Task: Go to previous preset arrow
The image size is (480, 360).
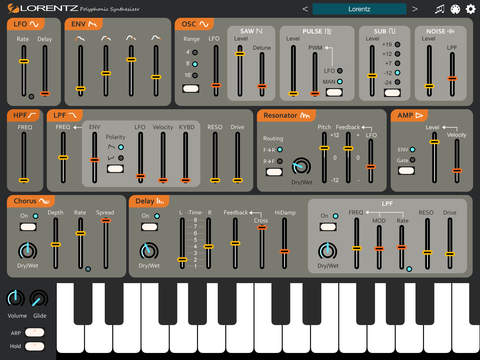Action: point(305,9)
